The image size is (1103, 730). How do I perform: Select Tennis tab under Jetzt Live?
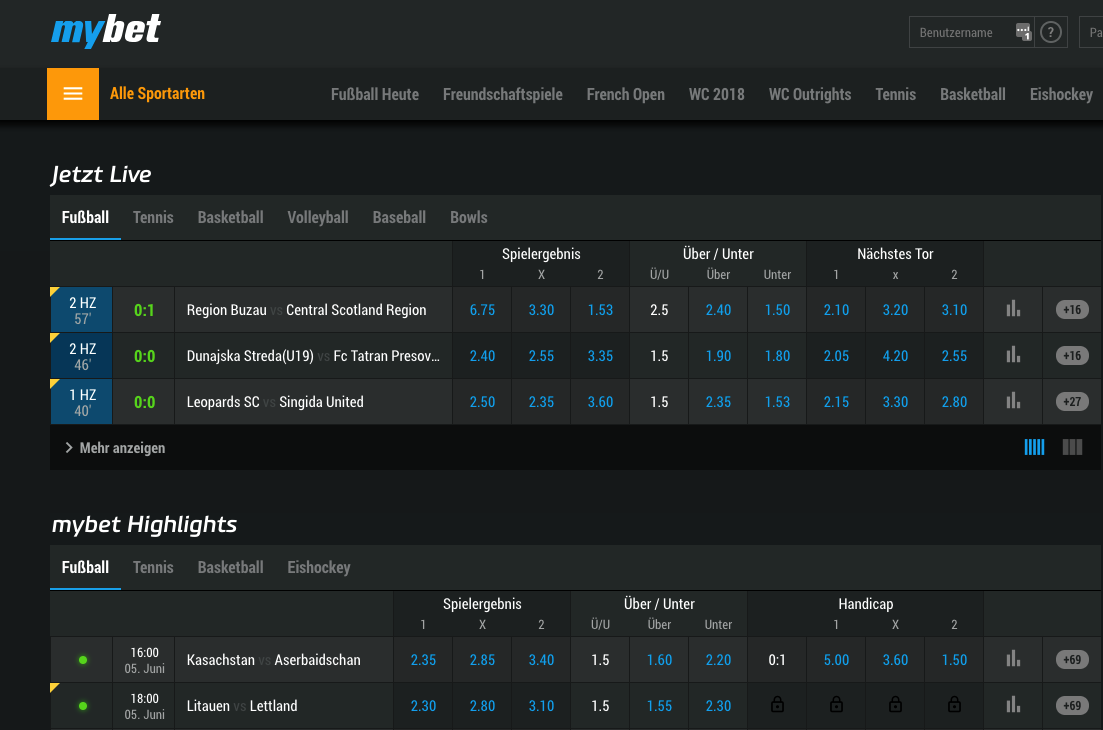(153, 217)
